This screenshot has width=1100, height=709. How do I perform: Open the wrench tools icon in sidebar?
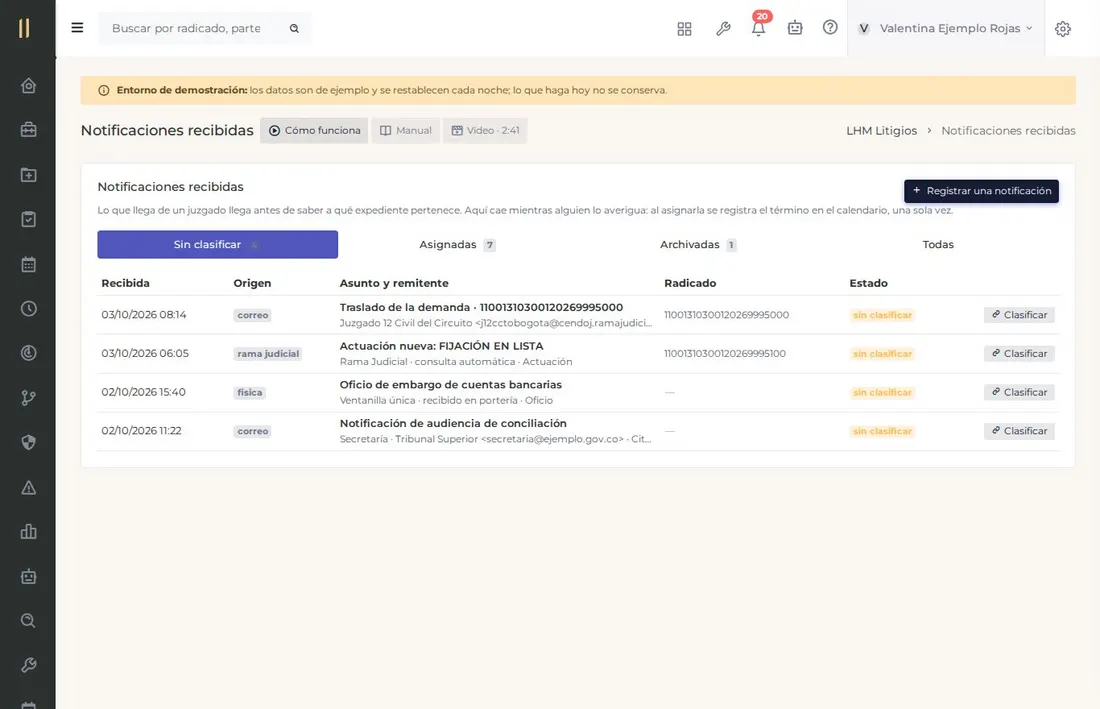tap(28, 665)
